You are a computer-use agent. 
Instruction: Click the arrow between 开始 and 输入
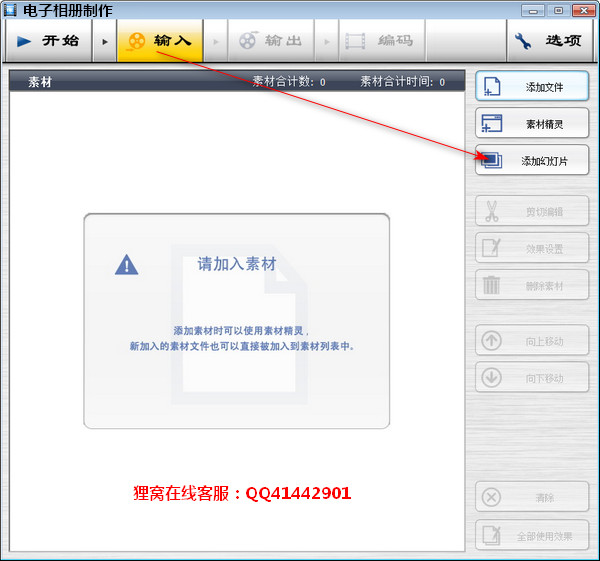tap(105, 41)
